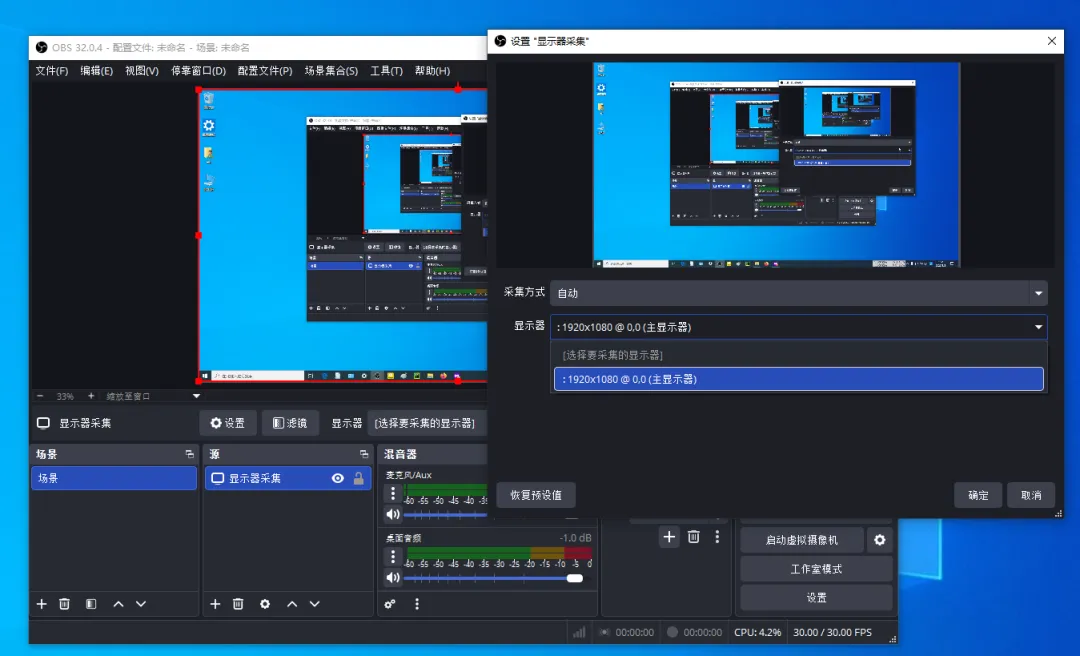Move source up in Sources panel
The width and height of the screenshot is (1080, 656).
[292, 604]
